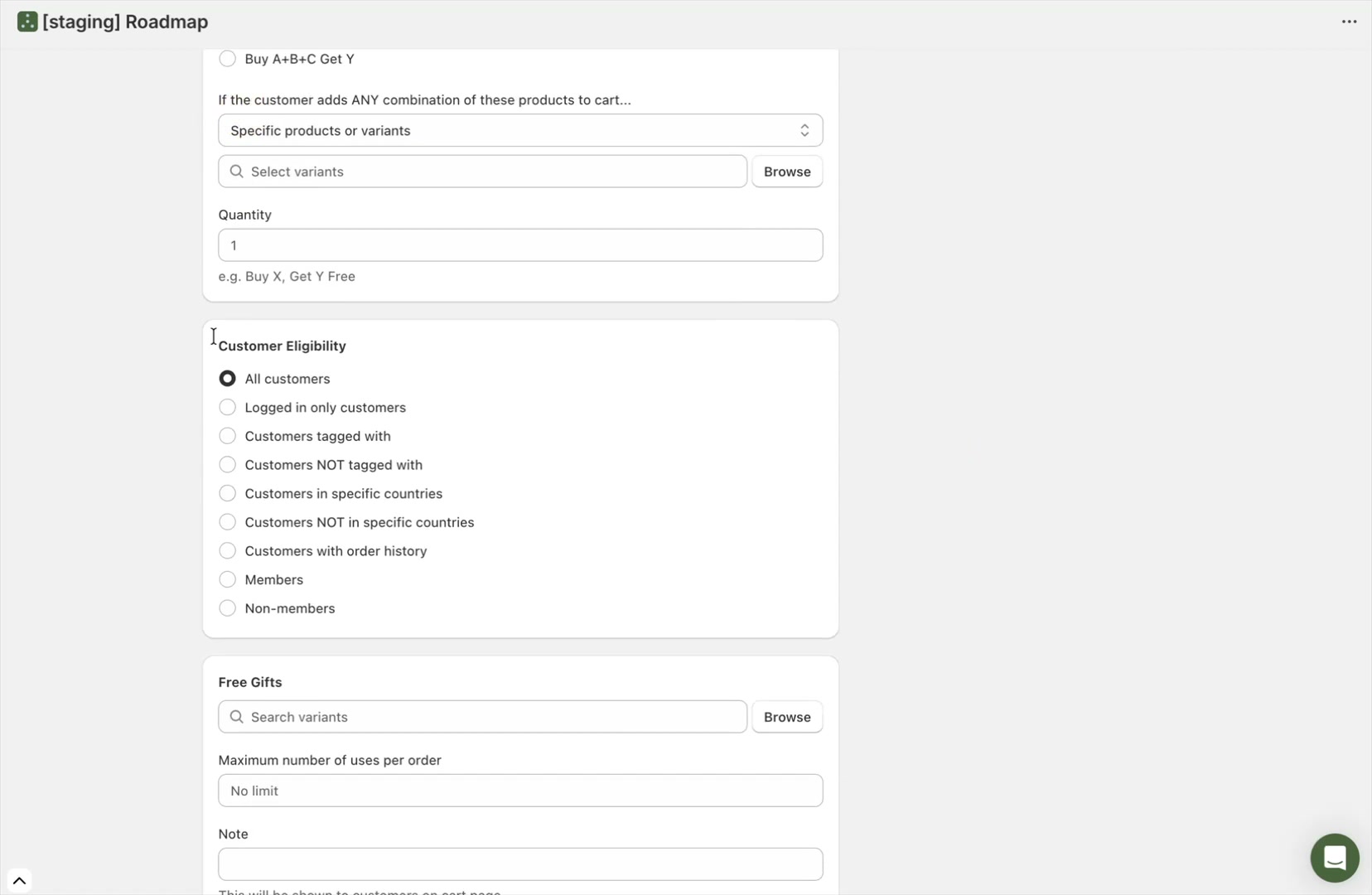This screenshot has height=895, width=1372.
Task: Click the No limit uses field
Action: [x=520, y=790]
